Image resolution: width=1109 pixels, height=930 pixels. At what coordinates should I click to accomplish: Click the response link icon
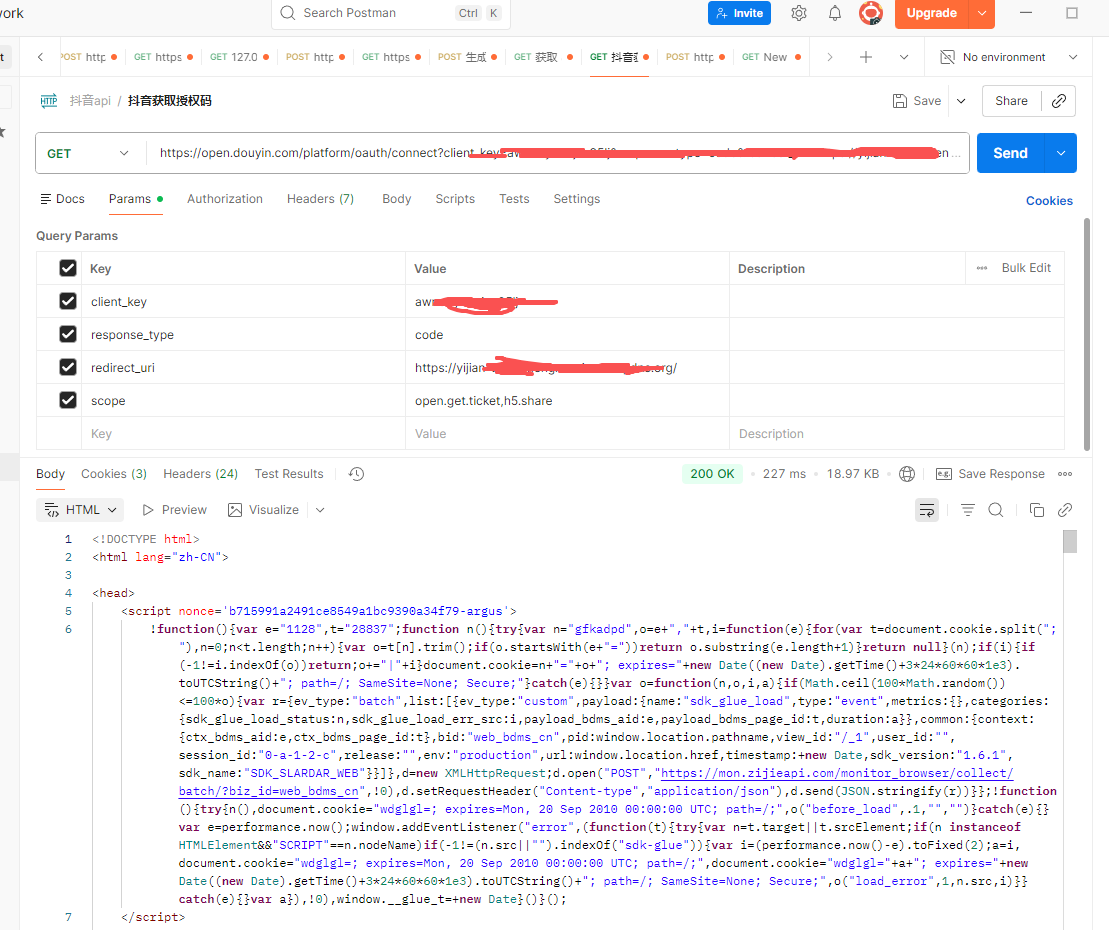coord(1065,510)
